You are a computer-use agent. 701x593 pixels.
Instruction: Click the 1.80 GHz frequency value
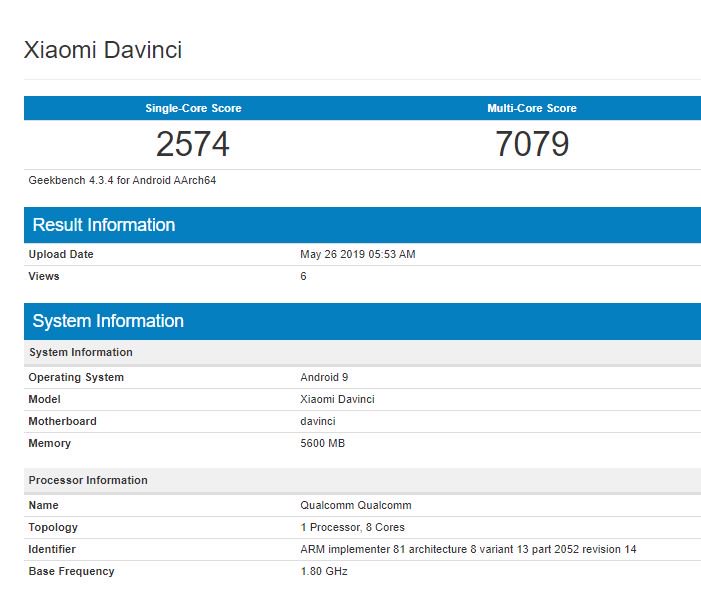[x=324, y=571]
